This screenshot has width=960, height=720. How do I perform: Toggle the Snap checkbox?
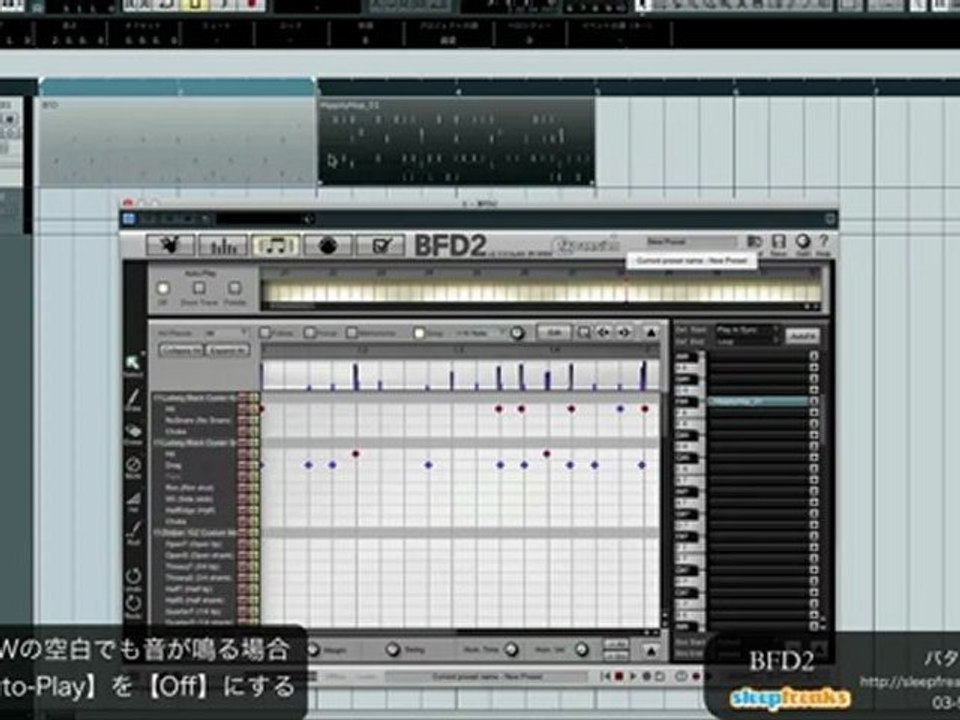click(x=419, y=333)
